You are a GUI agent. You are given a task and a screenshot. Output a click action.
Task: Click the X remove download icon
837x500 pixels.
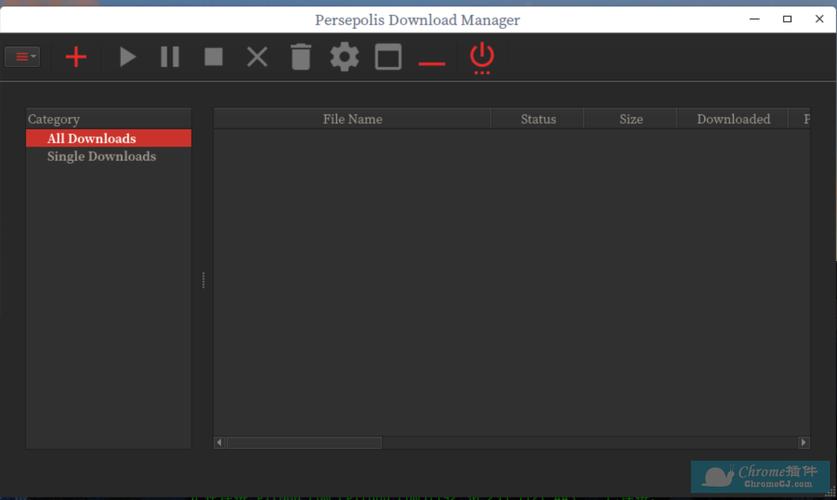pos(257,57)
